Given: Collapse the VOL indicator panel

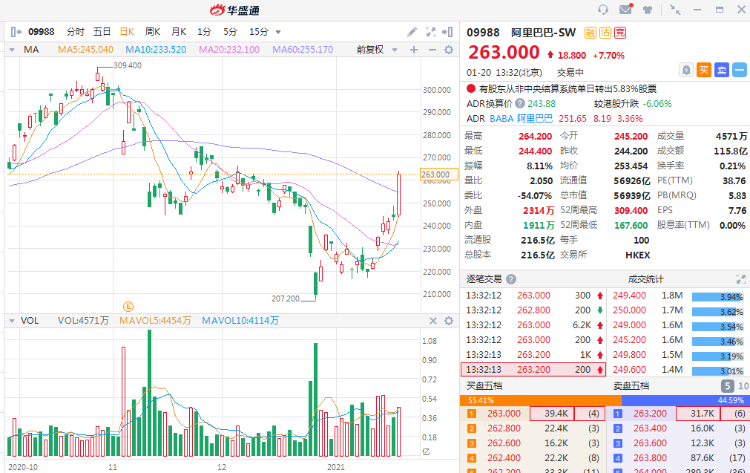Looking at the screenshot, I should tap(12, 321).
